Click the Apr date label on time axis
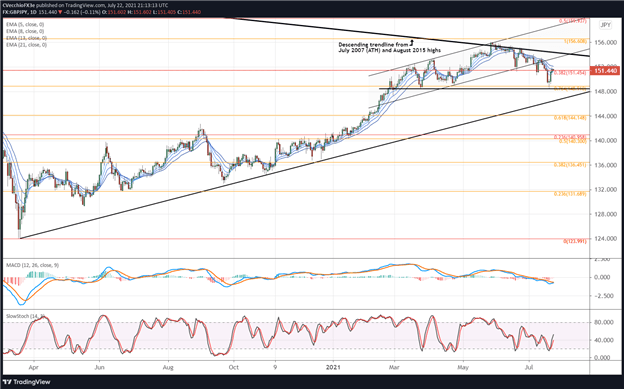The width and height of the screenshot is (624, 389). (34, 367)
